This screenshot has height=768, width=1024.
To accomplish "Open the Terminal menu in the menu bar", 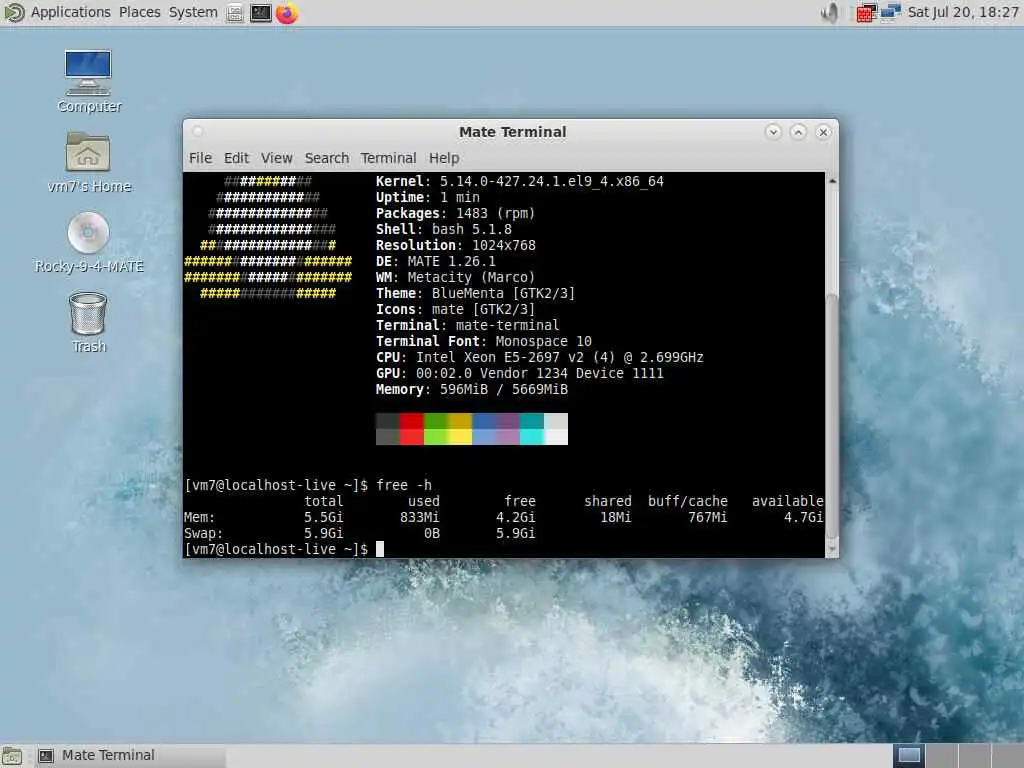I will (x=389, y=158).
